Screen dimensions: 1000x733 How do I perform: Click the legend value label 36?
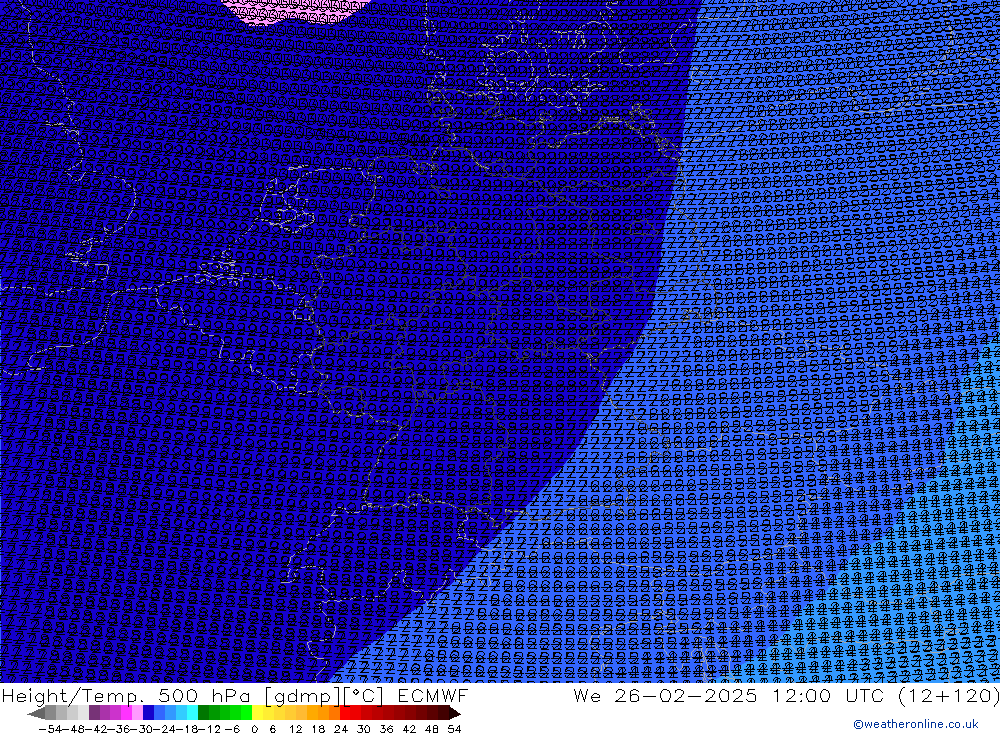tap(386, 729)
